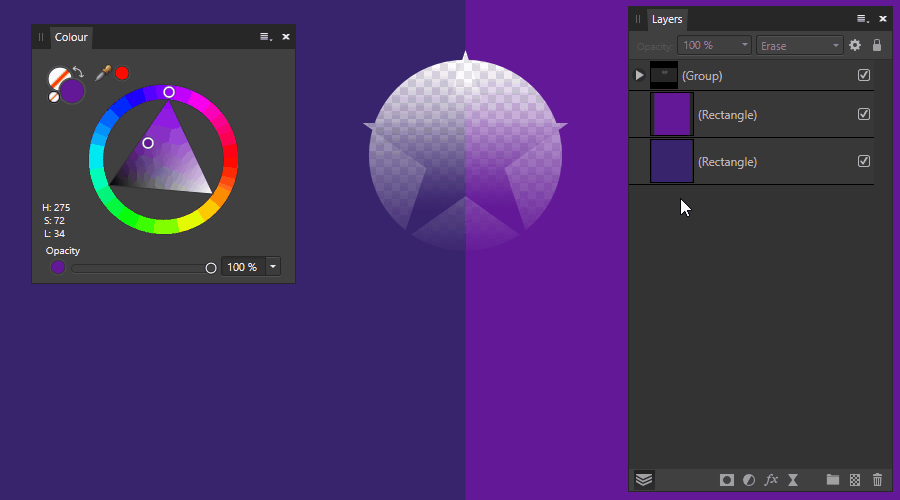Image resolution: width=900 pixels, height=500 pixels.
Task: Add a new group with folder icon
Action: tap(832, 480)
